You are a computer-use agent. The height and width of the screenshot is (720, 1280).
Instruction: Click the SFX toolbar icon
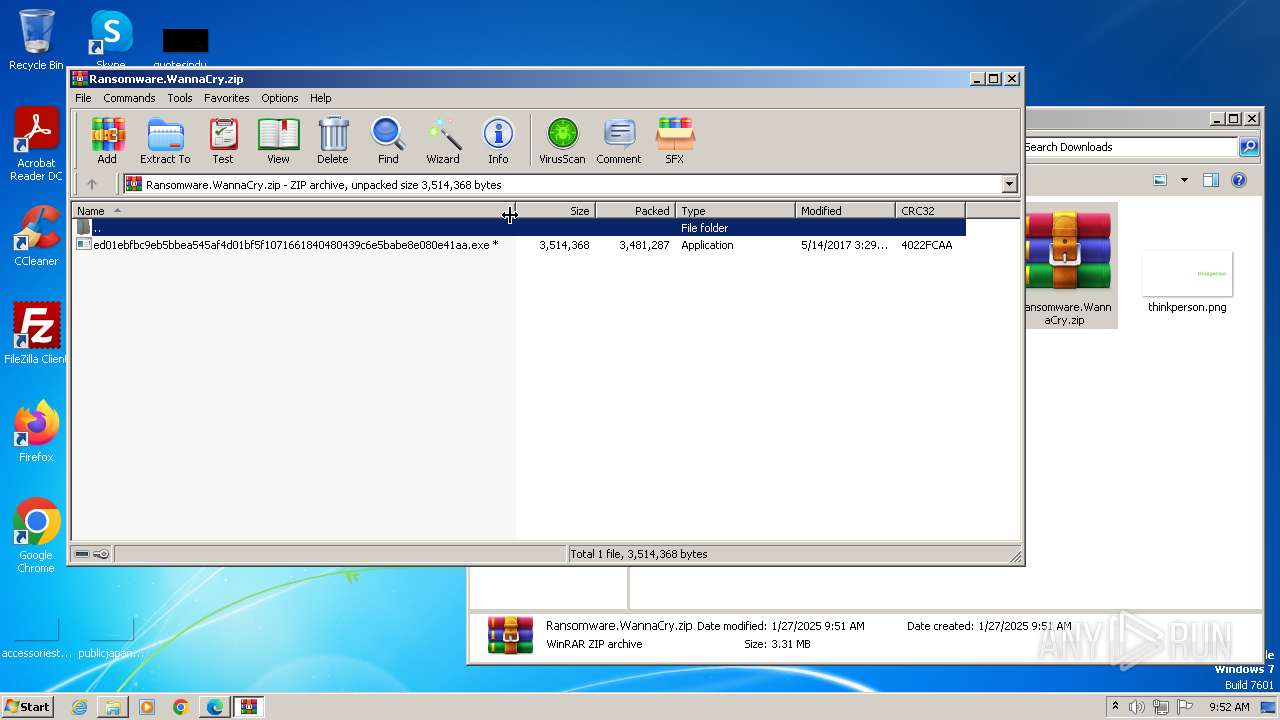click(675, 140)
